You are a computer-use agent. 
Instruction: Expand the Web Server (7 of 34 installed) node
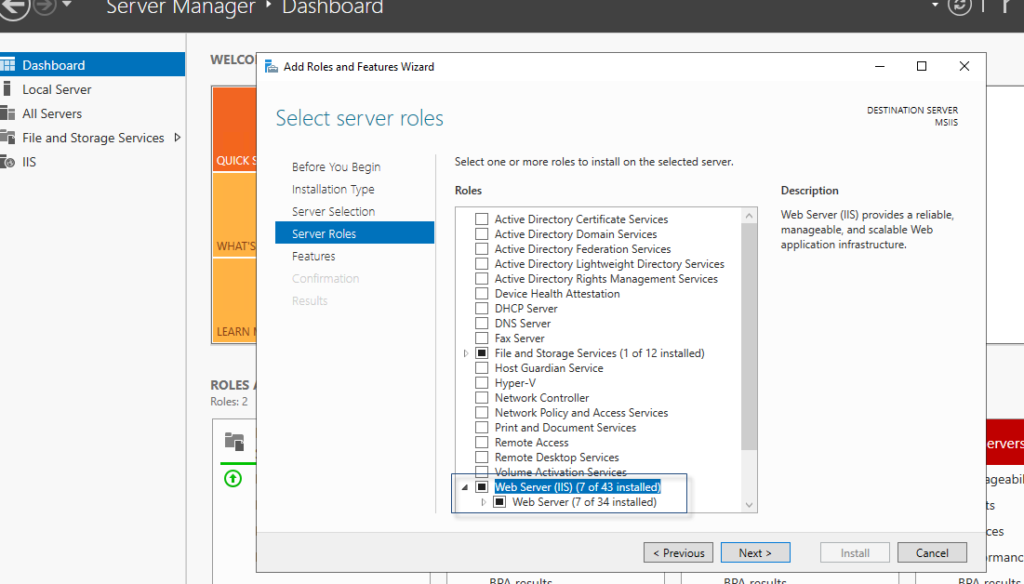484,502
